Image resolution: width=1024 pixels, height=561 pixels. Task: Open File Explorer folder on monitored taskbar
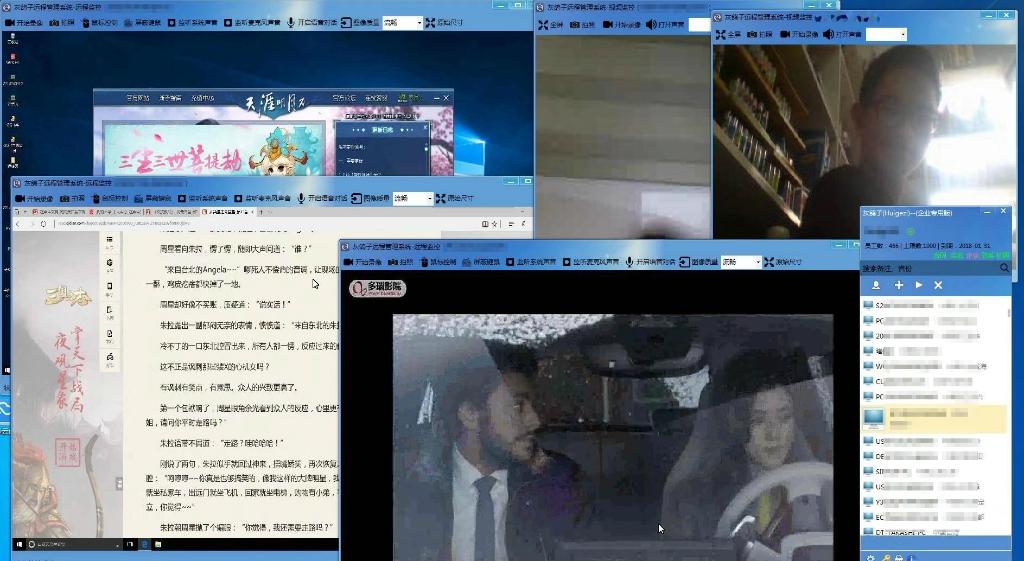pos(158,544)
